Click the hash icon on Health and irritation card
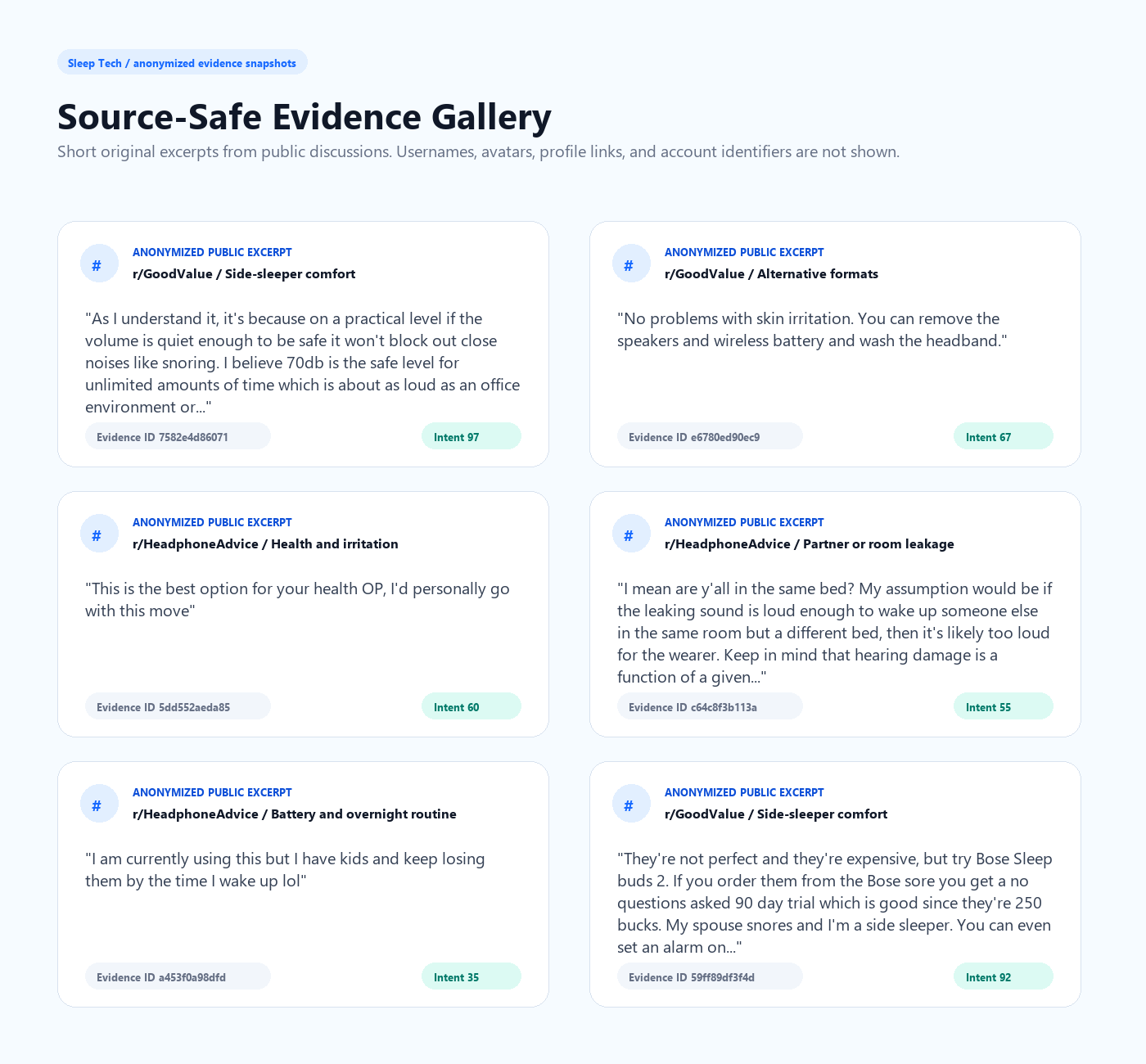Screen dimensions: 1146x1064 tap(100, 534)
